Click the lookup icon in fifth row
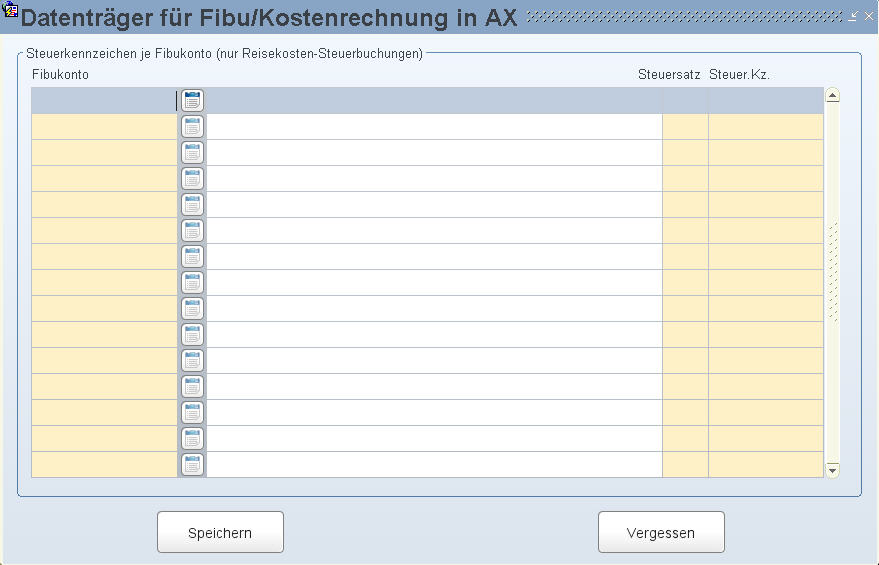 point(192,205)
